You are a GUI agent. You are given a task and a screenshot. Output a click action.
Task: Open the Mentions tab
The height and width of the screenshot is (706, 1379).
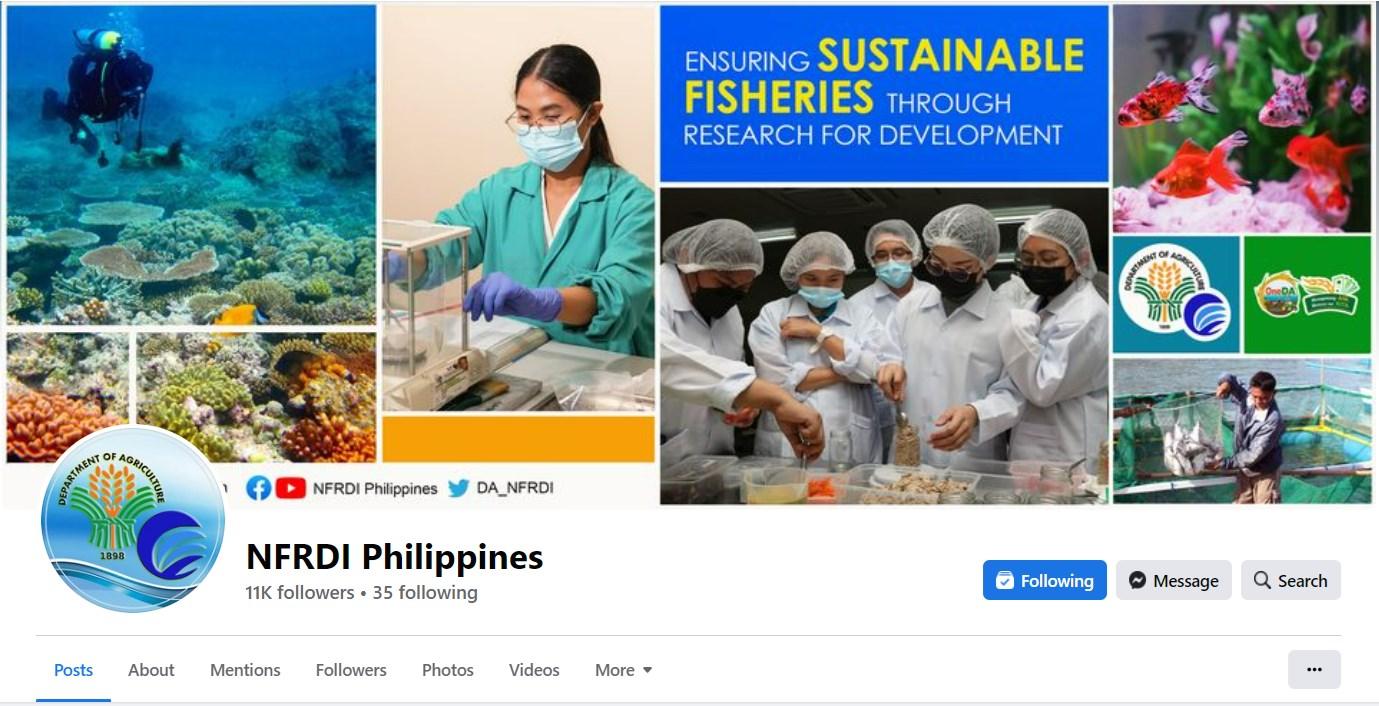[x=245, y=670]
